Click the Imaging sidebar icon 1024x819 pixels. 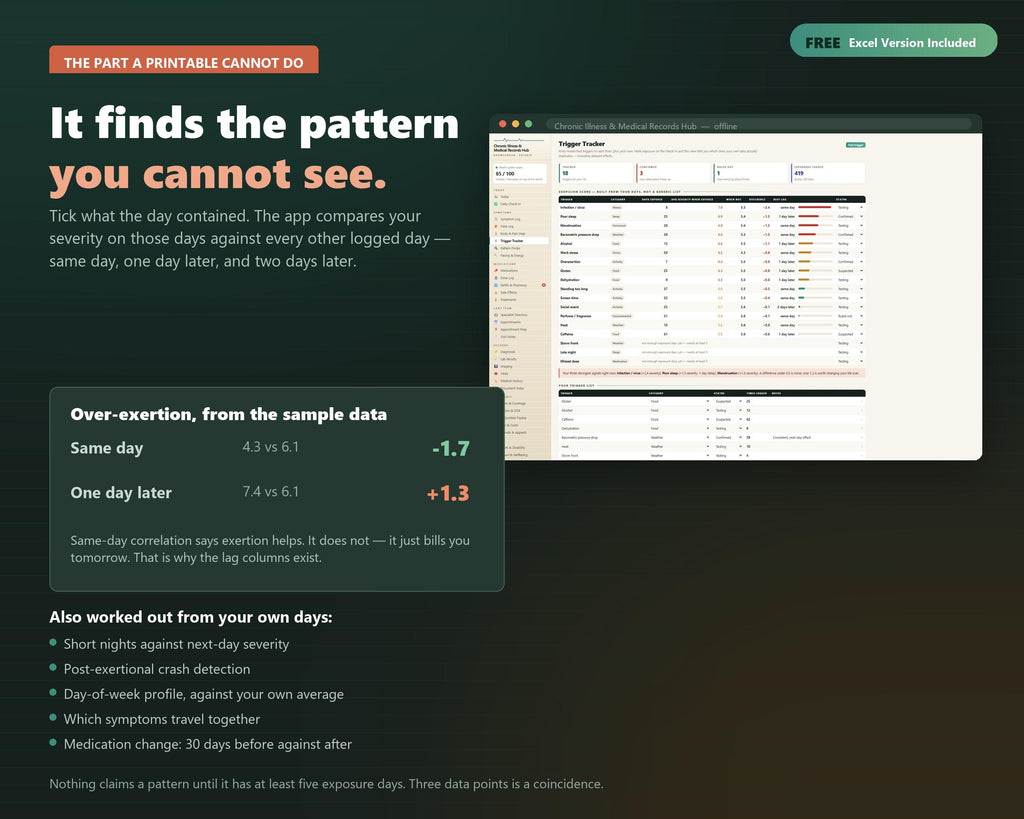click(496, 366)
